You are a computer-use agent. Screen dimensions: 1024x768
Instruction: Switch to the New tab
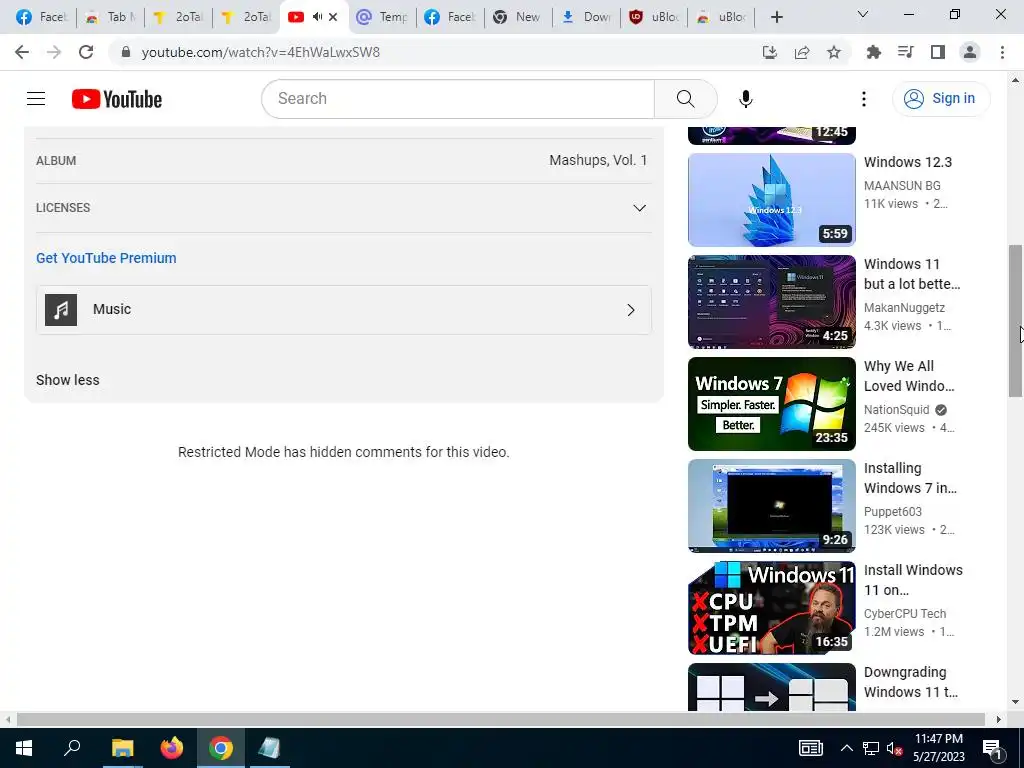(x=518, y=17)
